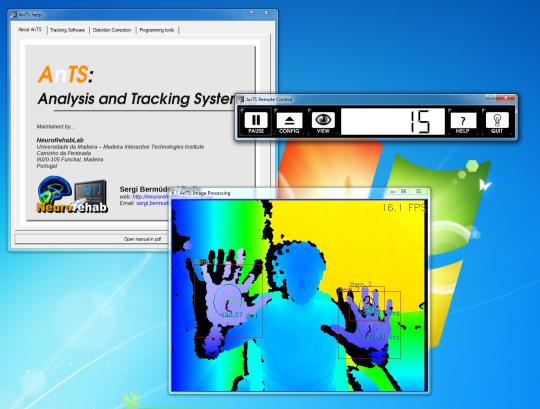Click the NeuroRehab logo image
Image resolution: width=540 pixels, height=409 pixels.
coord(72,195)
